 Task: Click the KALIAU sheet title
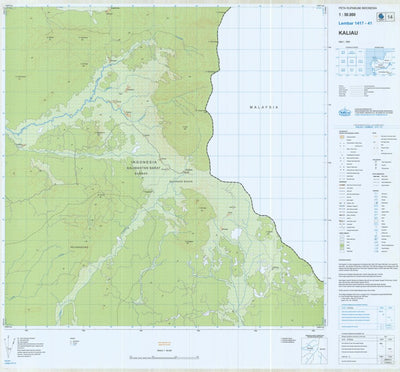pyautogui.click(x=348, y=33)
